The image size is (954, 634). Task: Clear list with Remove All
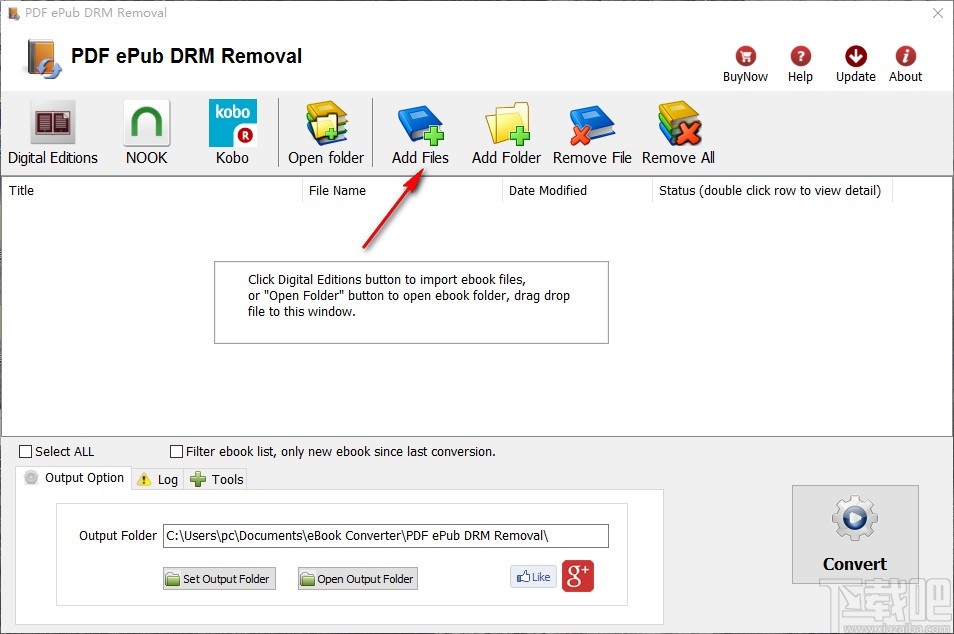pyautogui.click(x=678, y=133)
